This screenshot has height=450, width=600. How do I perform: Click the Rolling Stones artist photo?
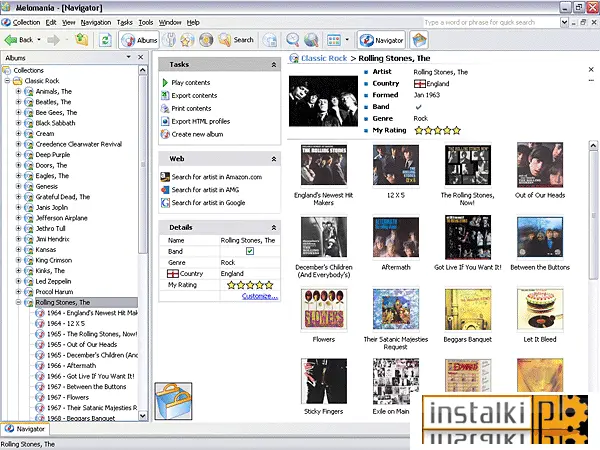(x=323, y=101)
